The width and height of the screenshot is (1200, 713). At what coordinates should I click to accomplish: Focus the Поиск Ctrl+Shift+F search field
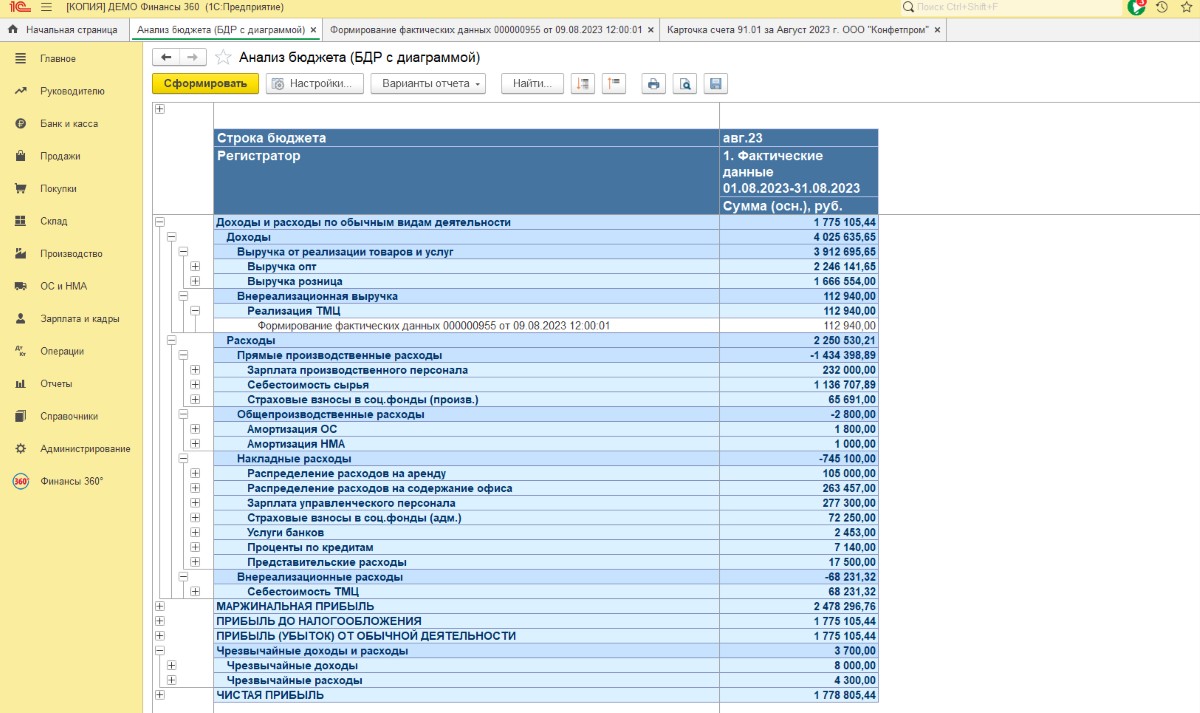pos(1010,7)
